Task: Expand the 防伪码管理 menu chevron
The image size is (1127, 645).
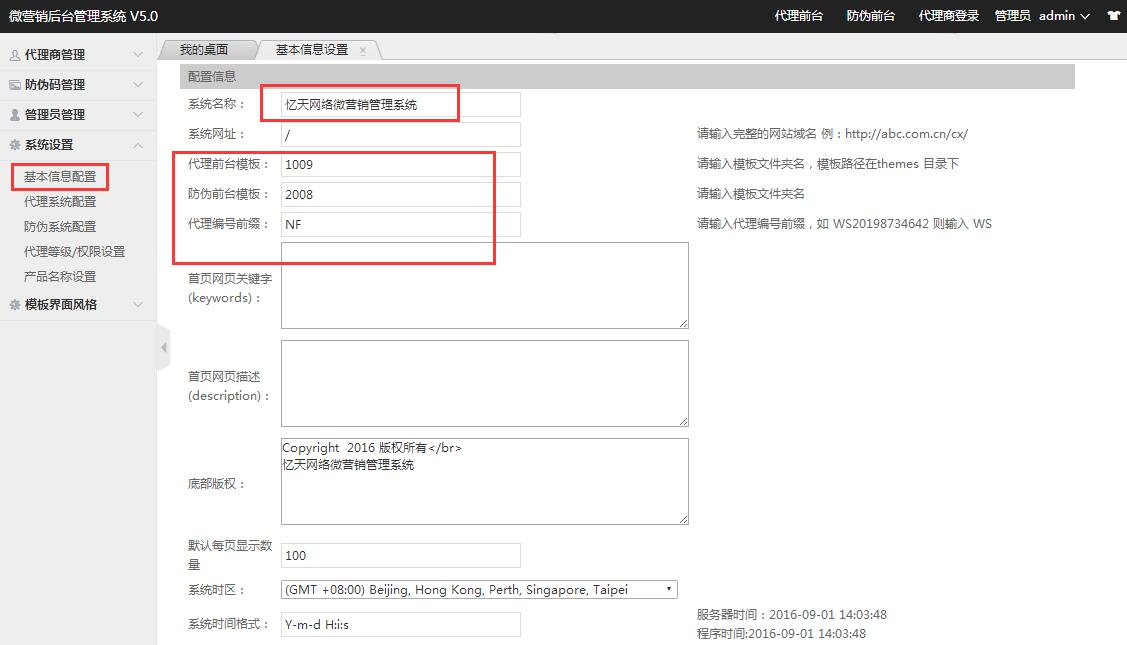Action: (138, 85)
